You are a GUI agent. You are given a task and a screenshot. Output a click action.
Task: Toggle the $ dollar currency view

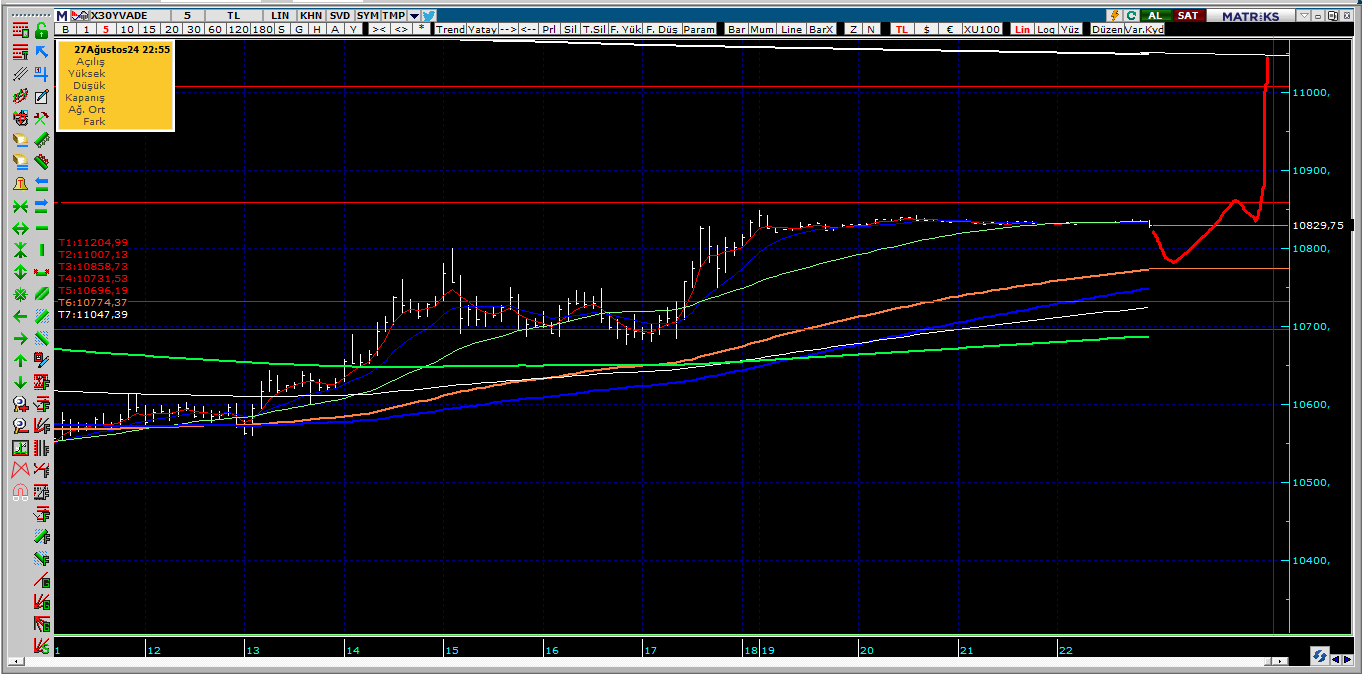click(x=926, y=29)
